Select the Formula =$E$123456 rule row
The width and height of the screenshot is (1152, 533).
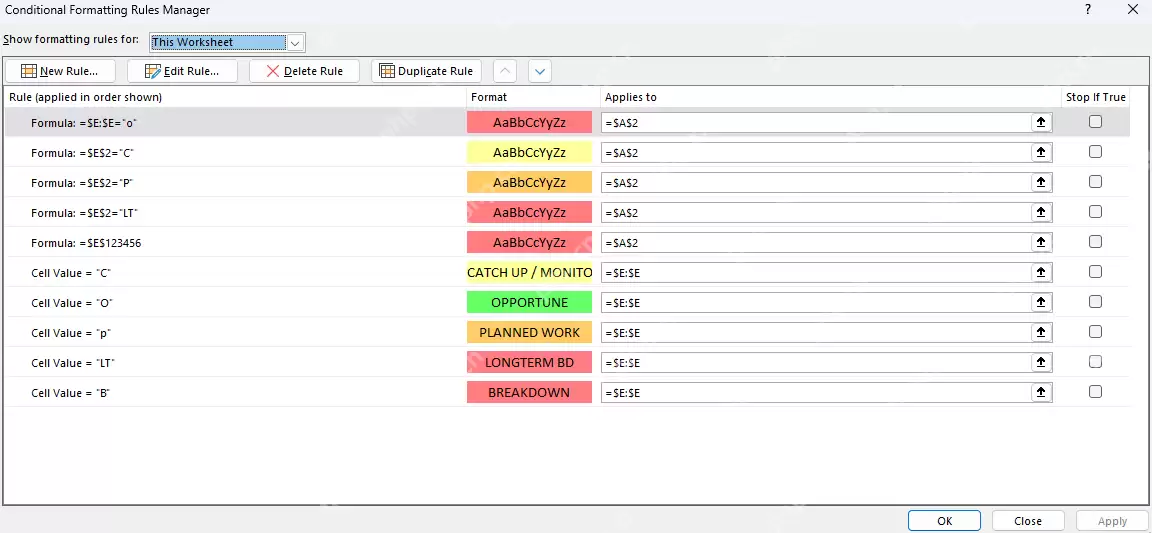coord(566,243)
